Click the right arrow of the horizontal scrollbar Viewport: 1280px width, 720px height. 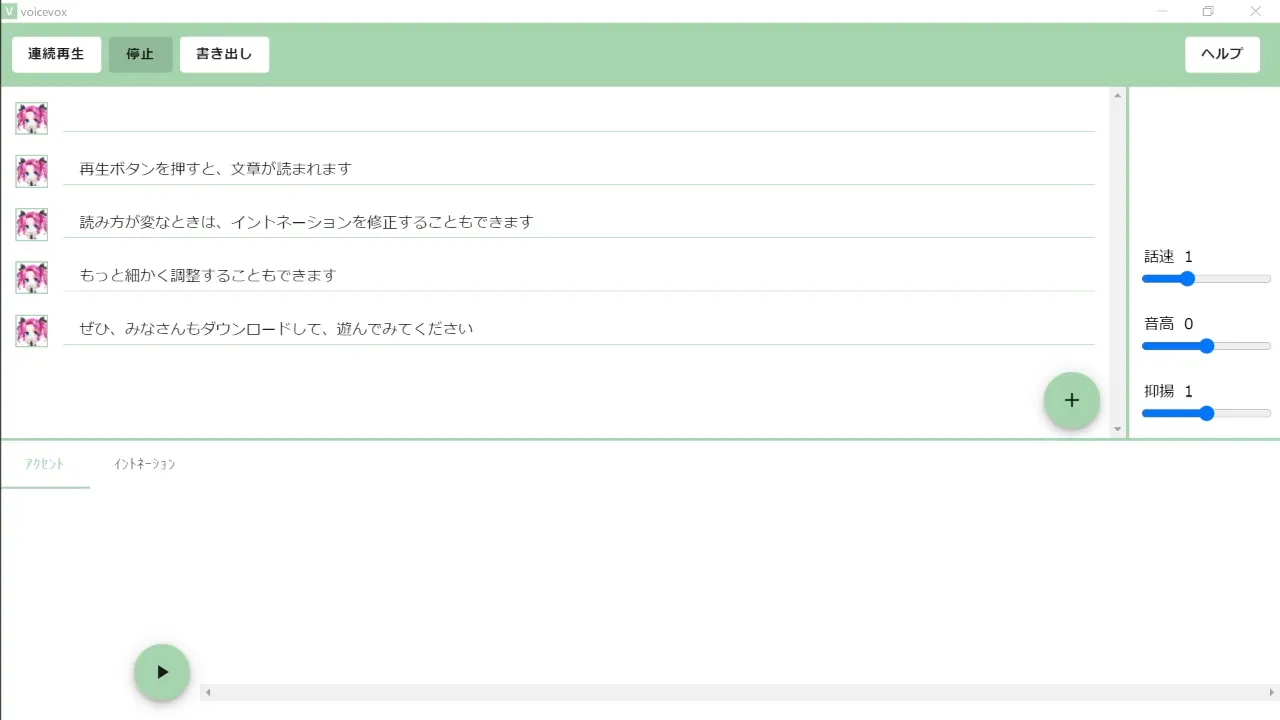coord(1271,692)
